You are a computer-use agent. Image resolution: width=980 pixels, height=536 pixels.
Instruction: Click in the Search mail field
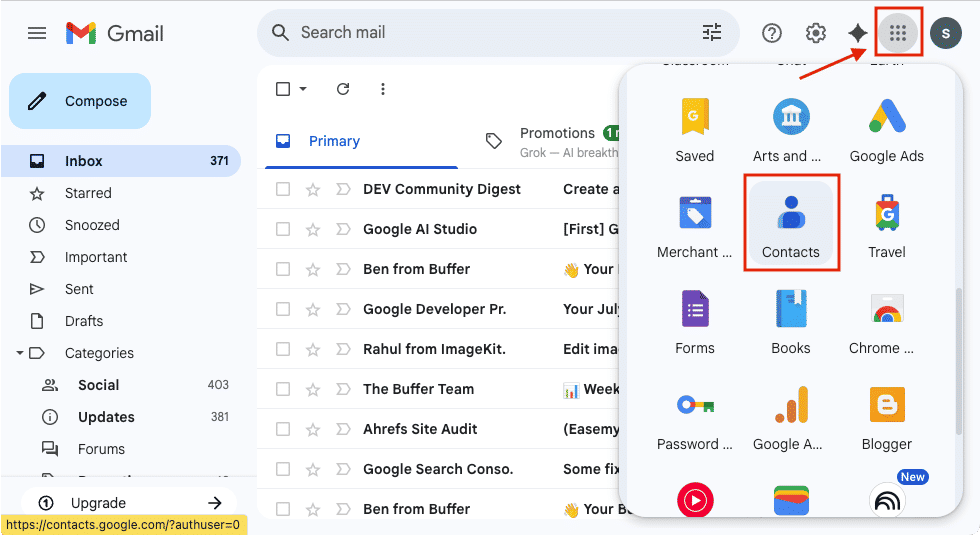(498, 32)
